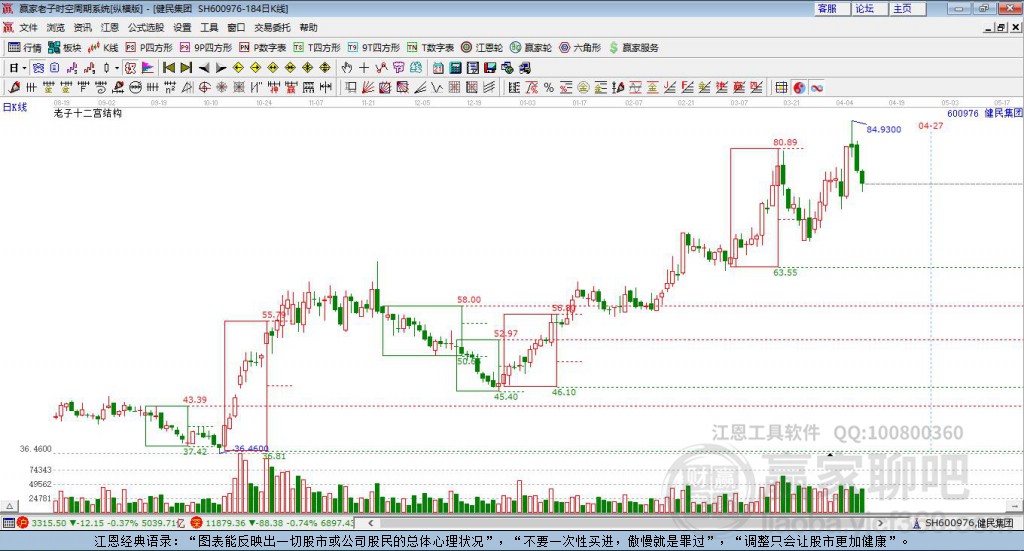Open the T数字表 tool

click(x=430, y=48)
